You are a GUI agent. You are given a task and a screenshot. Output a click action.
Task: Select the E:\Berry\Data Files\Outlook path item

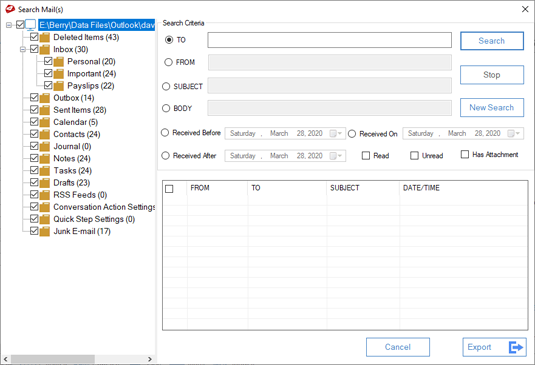coord(97,25)
